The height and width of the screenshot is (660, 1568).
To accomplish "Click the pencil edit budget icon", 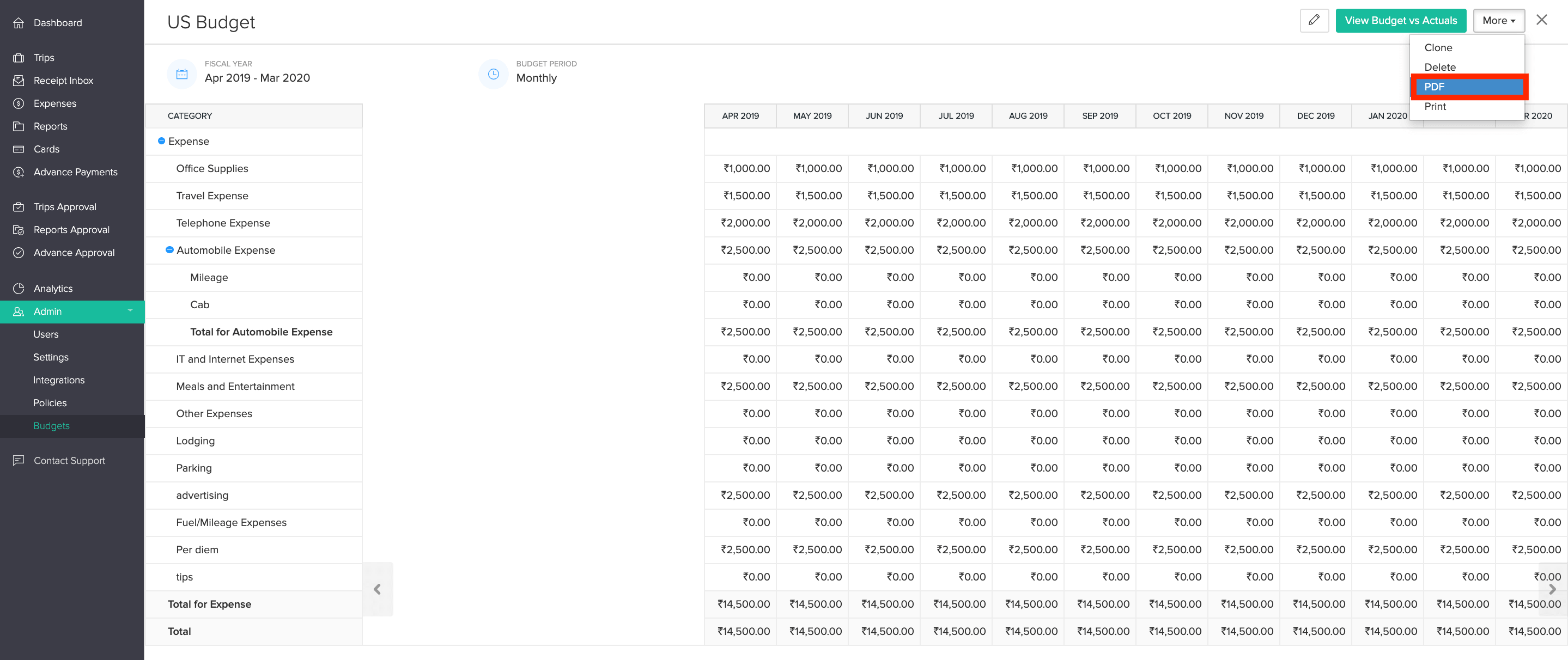I will 1314,20.
